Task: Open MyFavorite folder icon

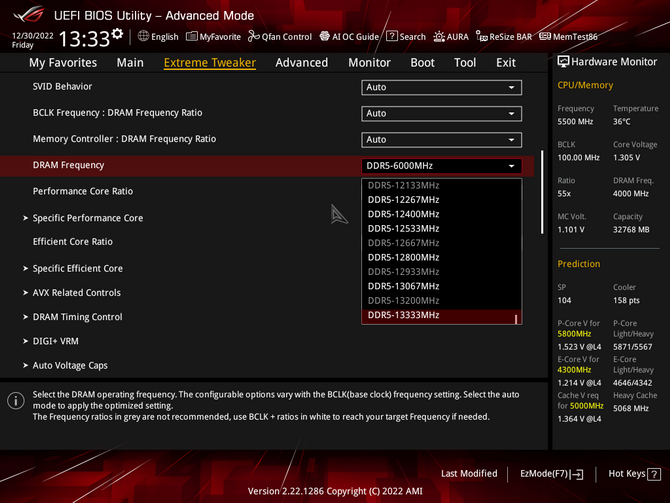Action: [192, 36]
